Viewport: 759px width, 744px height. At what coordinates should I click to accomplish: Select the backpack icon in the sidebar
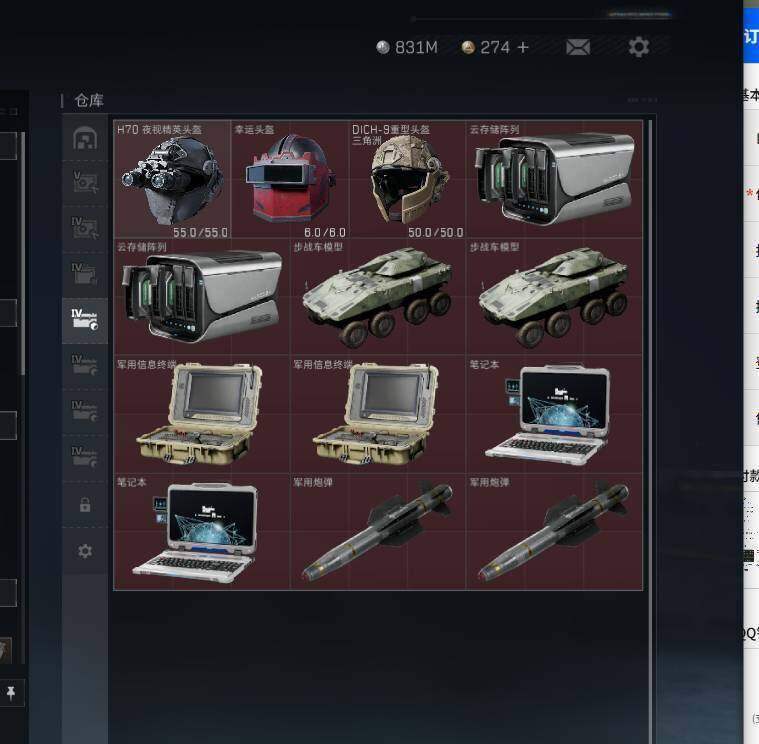pos(85,138)
